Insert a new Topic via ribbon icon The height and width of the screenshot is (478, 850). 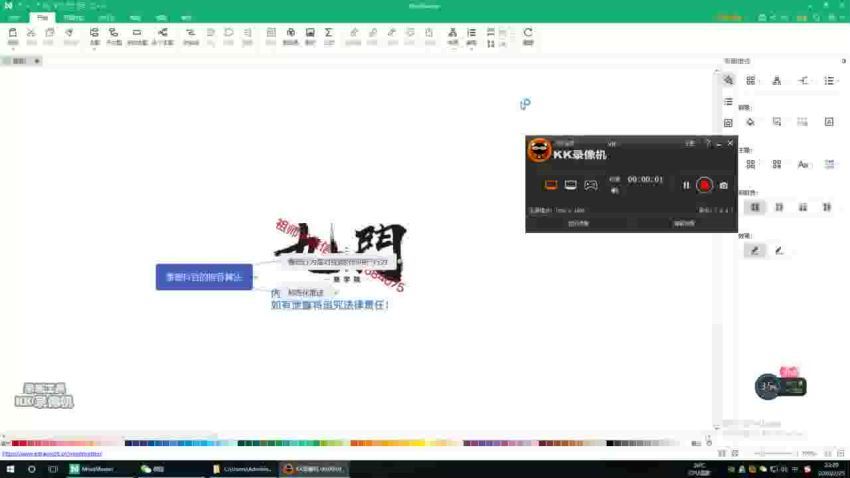[94, 33]
